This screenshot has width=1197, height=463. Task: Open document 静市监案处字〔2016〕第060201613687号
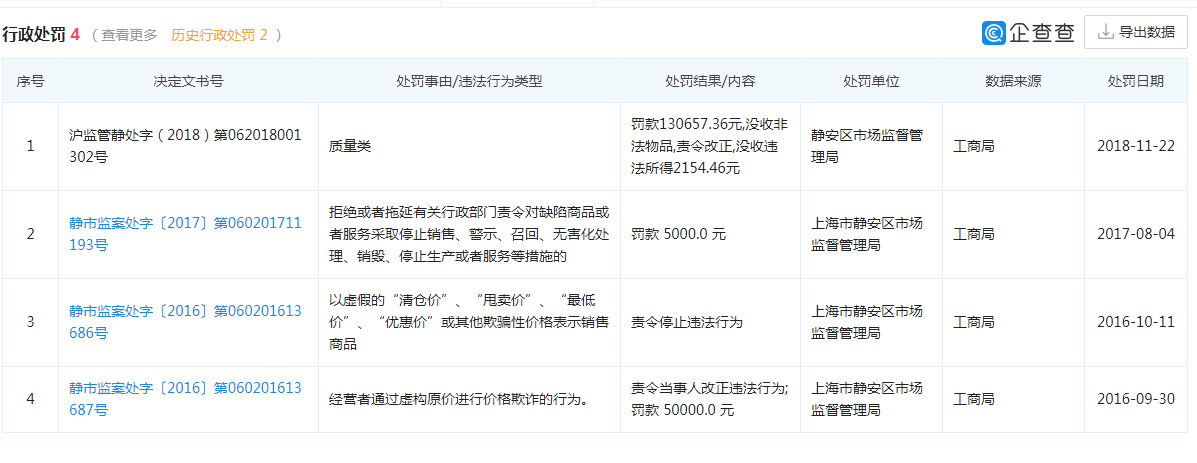(x=185, y=399)
